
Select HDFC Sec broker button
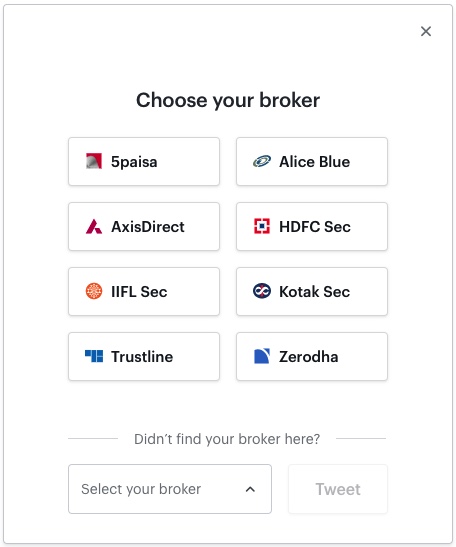point(312,226)
